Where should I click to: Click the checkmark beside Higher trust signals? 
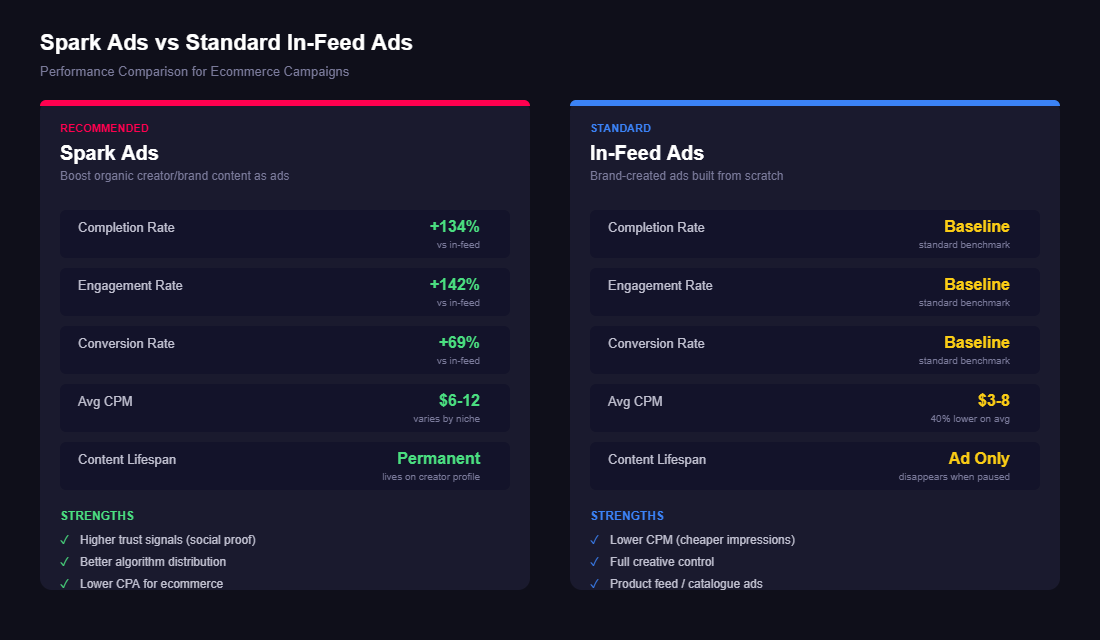point(64,539)
